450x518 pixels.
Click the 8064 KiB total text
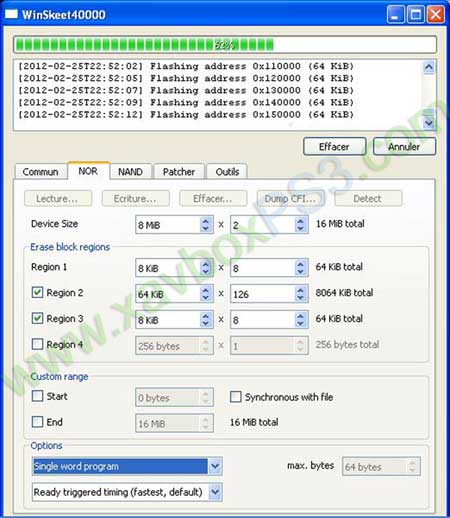point(344,293)
